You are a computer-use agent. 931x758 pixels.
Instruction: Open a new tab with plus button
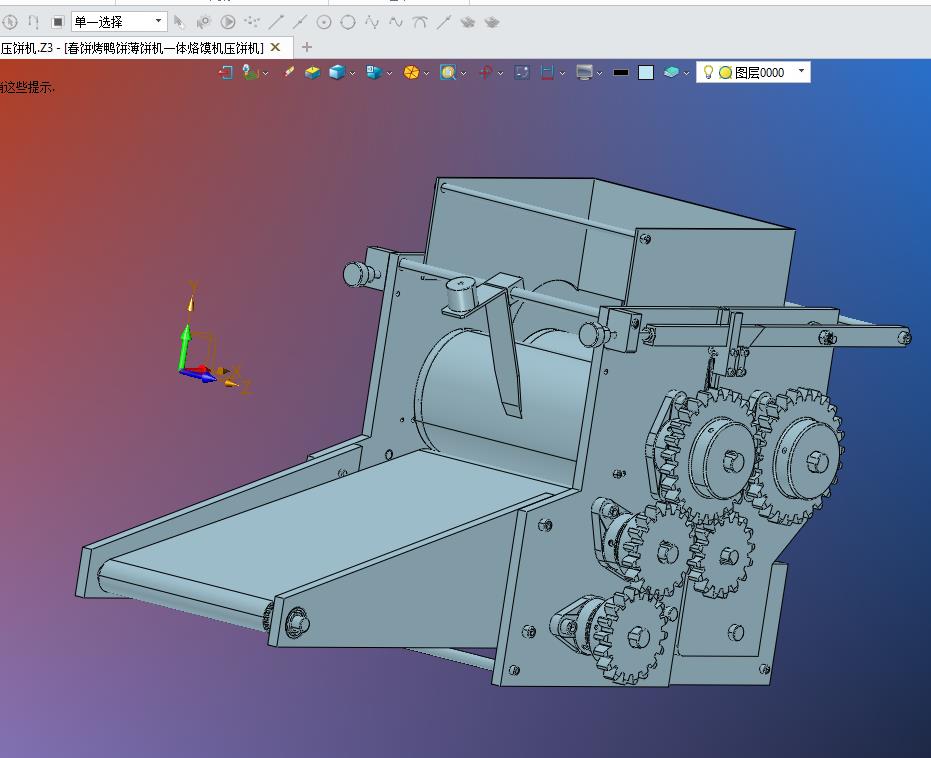(307, 47)
